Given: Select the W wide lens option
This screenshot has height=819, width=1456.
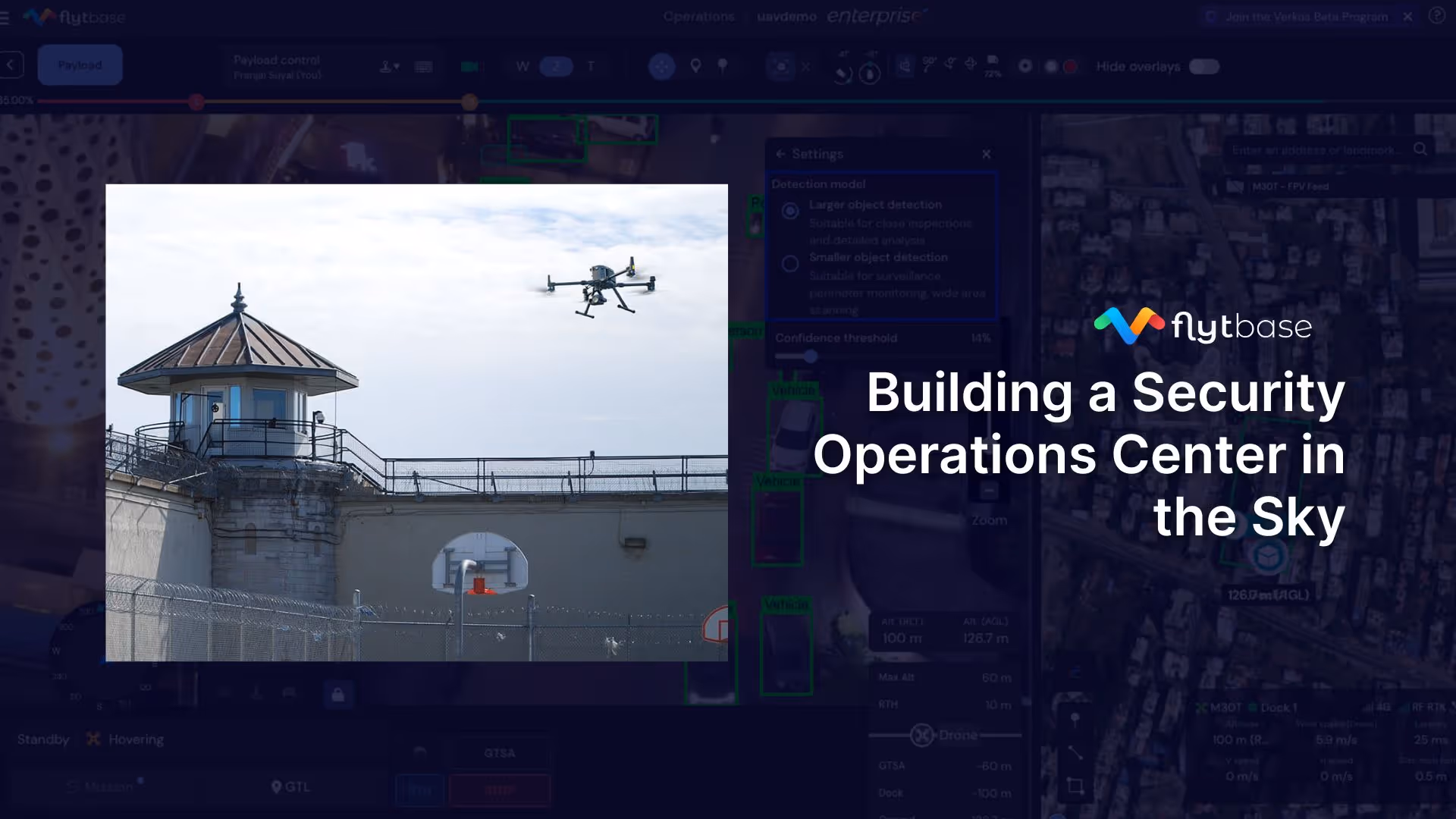Looking at the screenshot, I should pyautogui.click(x=522, y=67).
